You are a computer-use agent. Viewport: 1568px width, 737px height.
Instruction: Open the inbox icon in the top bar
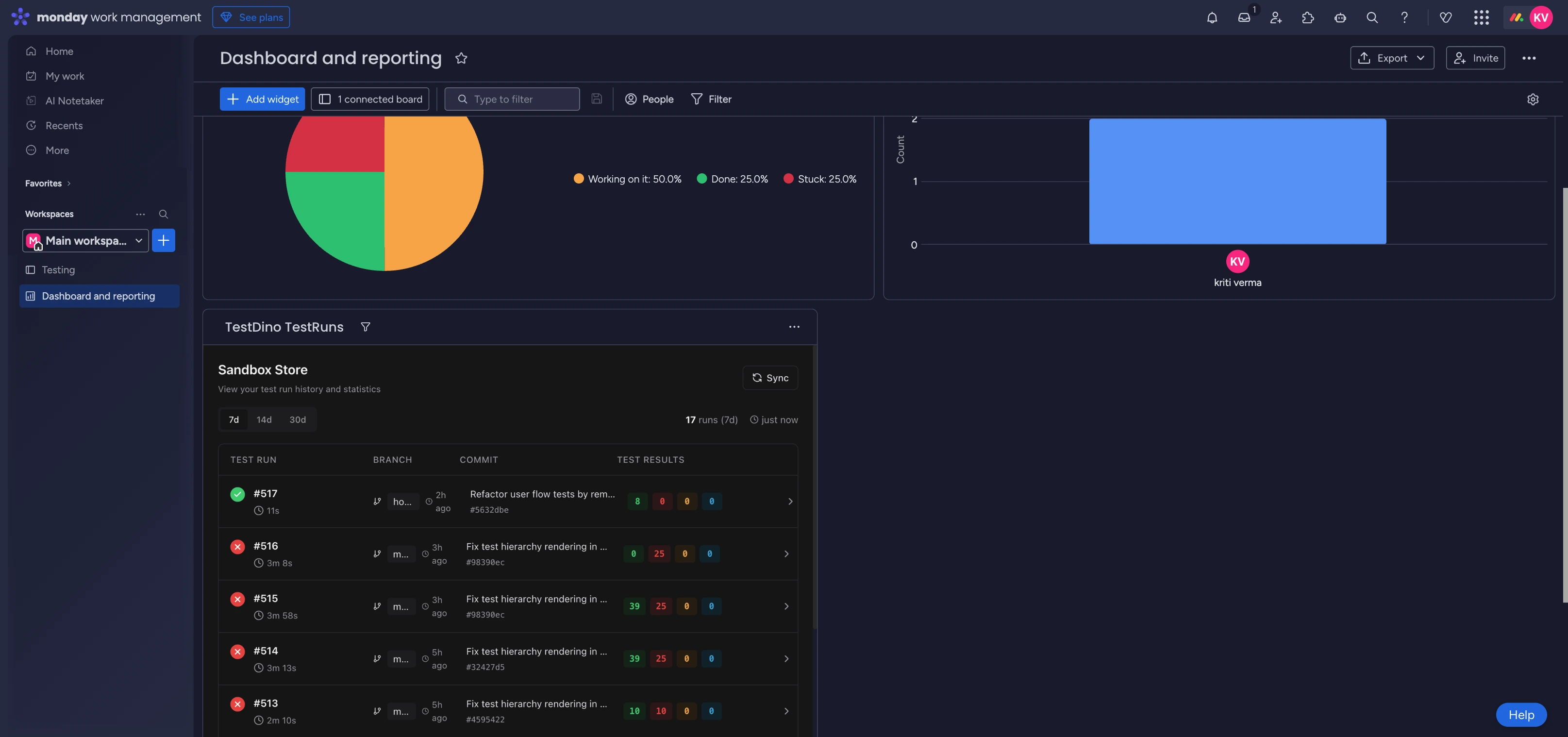coord(1244,17)
